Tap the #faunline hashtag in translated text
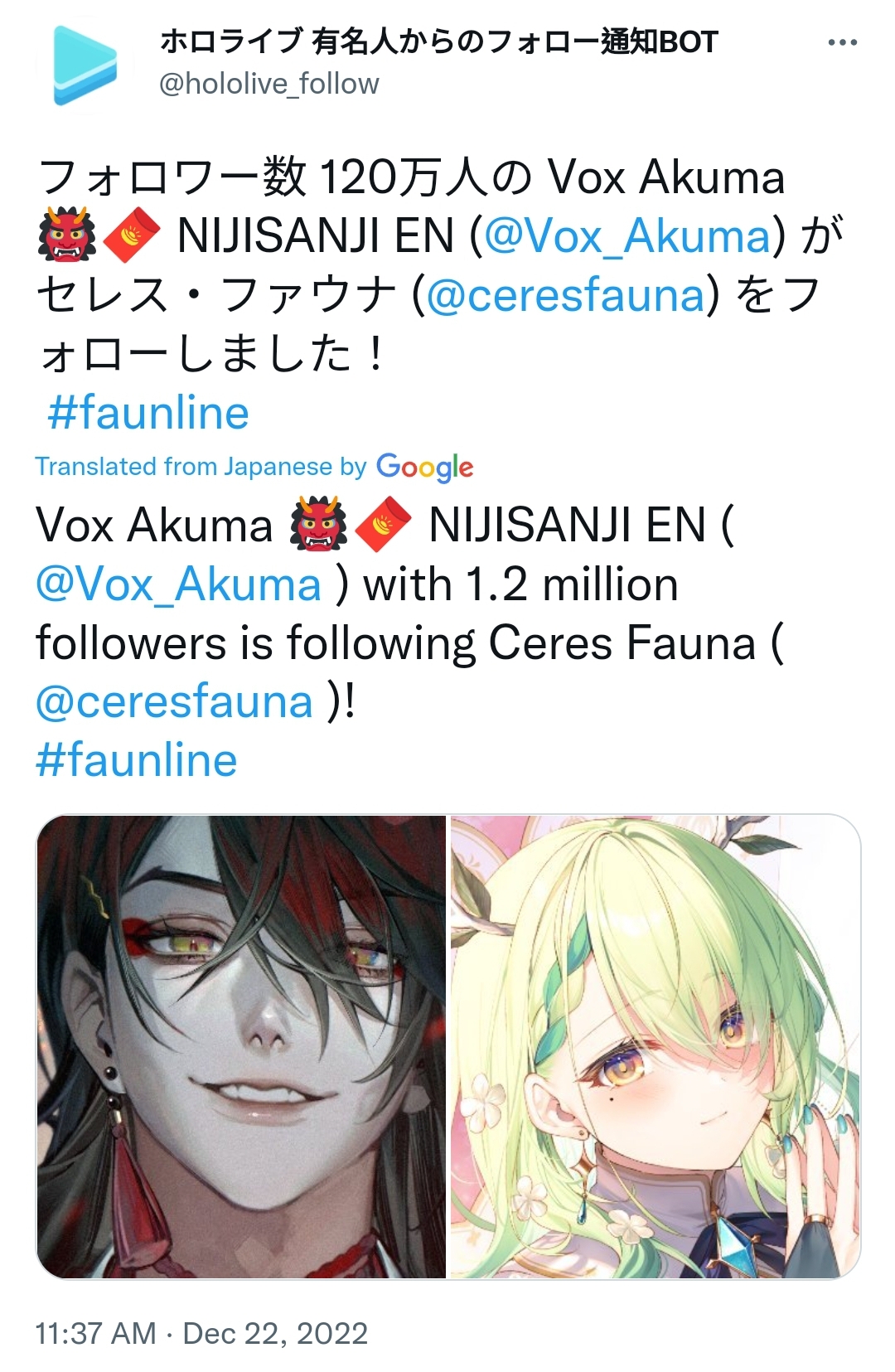The image size is (895, 1372). point(137,760)
